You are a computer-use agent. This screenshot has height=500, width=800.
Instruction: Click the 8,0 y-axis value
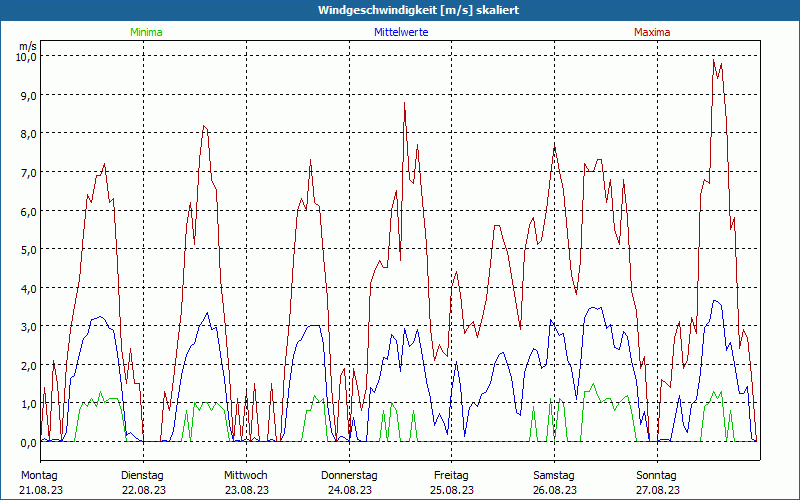point(28,134)
